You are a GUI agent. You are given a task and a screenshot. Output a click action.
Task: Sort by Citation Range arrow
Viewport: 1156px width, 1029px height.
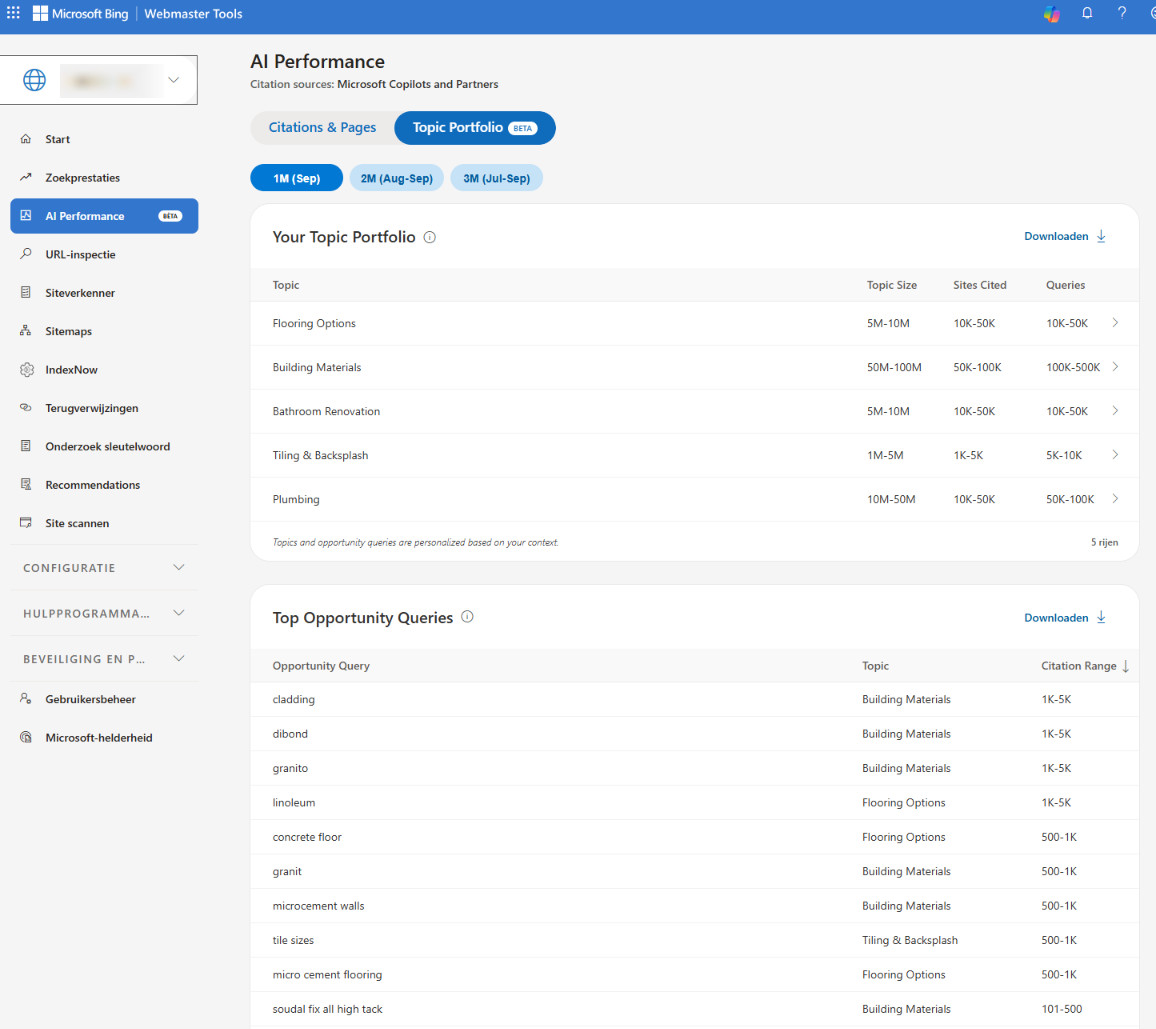tap(1126, 666)
